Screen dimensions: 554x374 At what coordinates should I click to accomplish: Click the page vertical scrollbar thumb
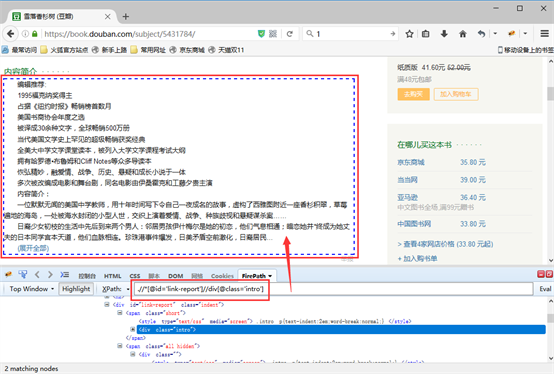(550, 94)
